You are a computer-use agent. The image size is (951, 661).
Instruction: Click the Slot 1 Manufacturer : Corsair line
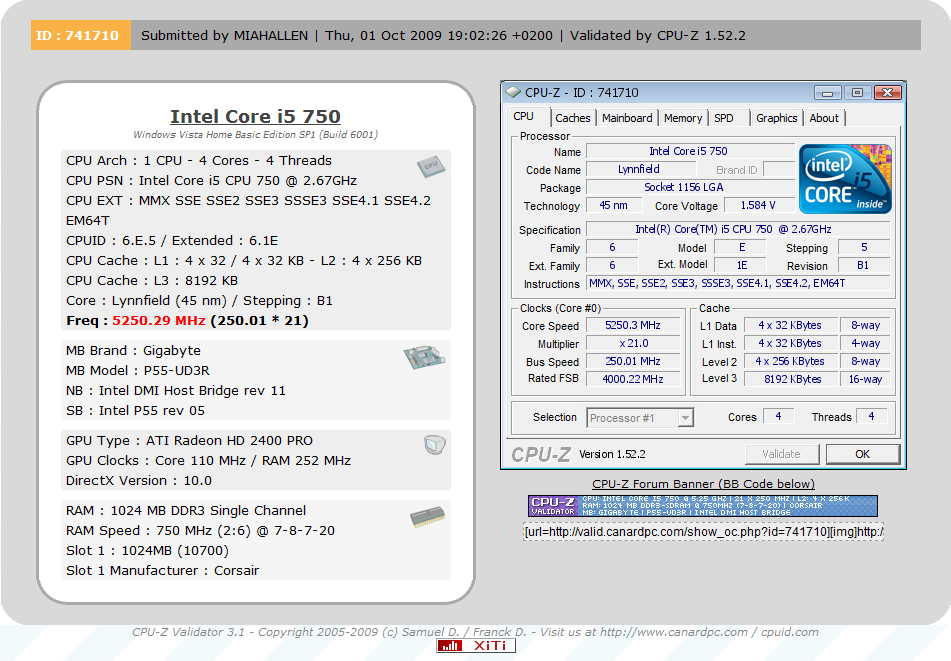click(163, 571)
